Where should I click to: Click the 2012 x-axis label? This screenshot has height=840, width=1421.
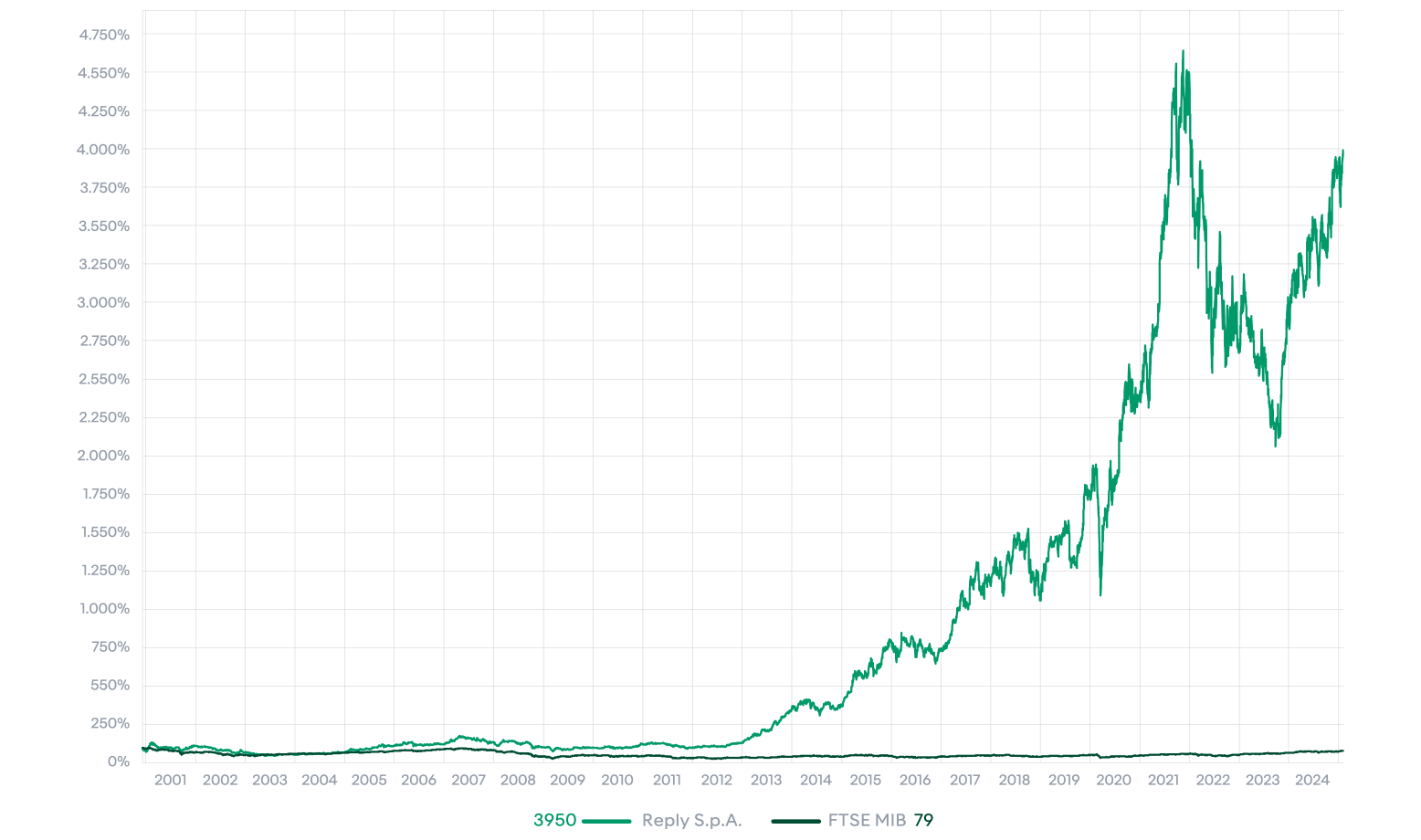pyautogui.click(x=716, y=780)
